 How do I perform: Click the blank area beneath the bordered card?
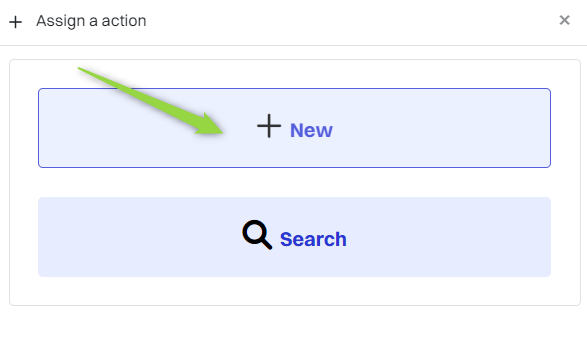click(x=294, y=335)
